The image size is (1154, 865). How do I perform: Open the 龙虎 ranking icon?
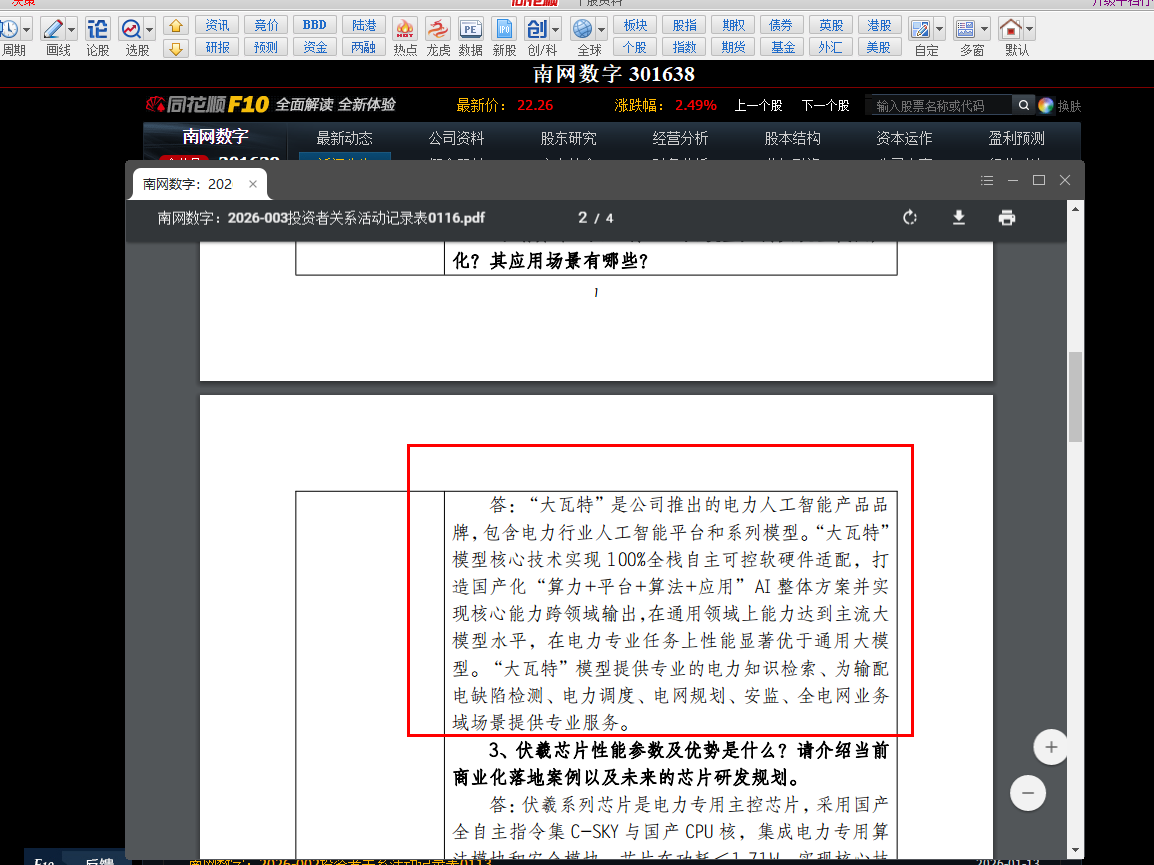click(x=438, y=29)
